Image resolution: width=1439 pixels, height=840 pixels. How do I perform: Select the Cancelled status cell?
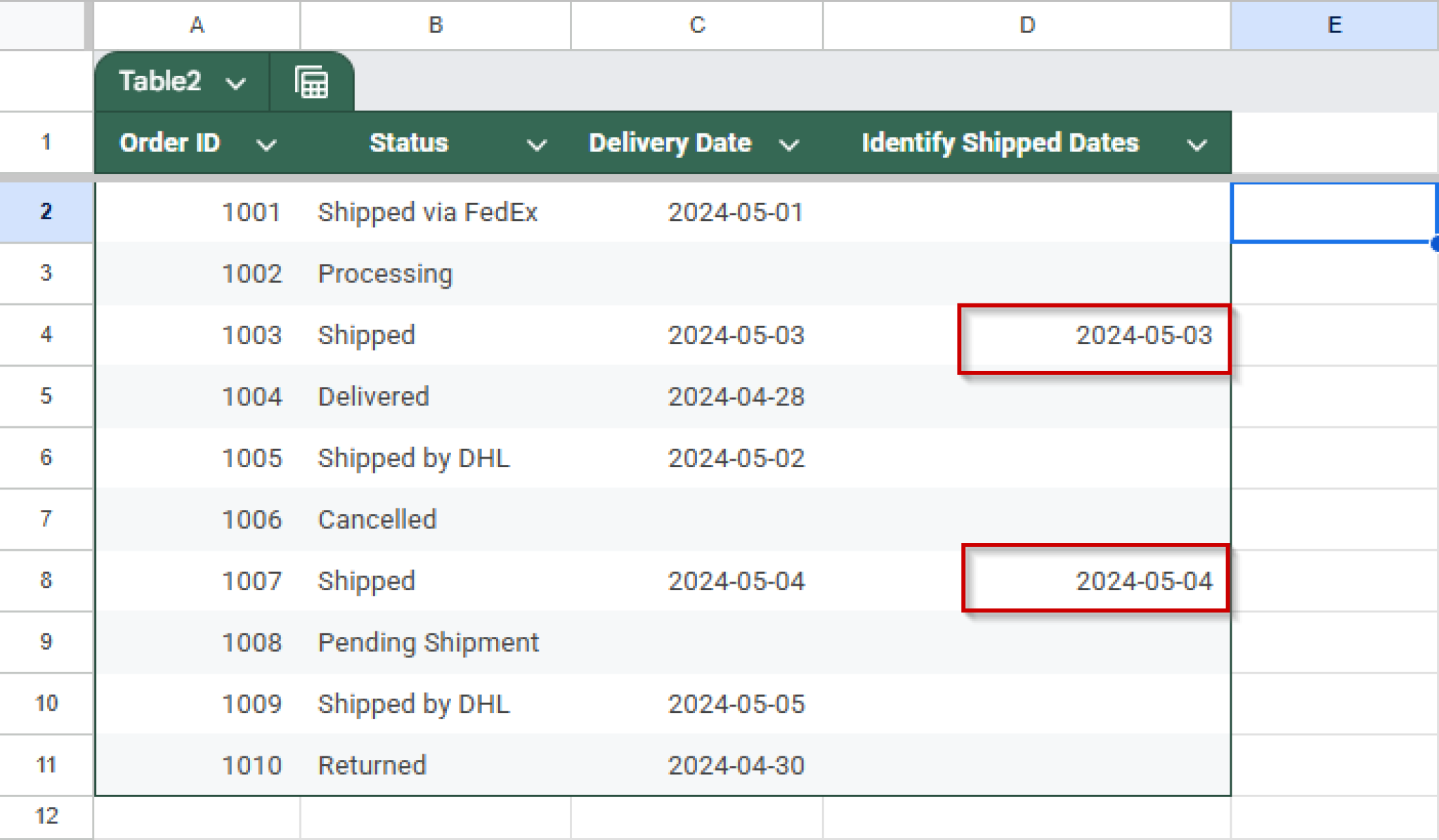377,519
